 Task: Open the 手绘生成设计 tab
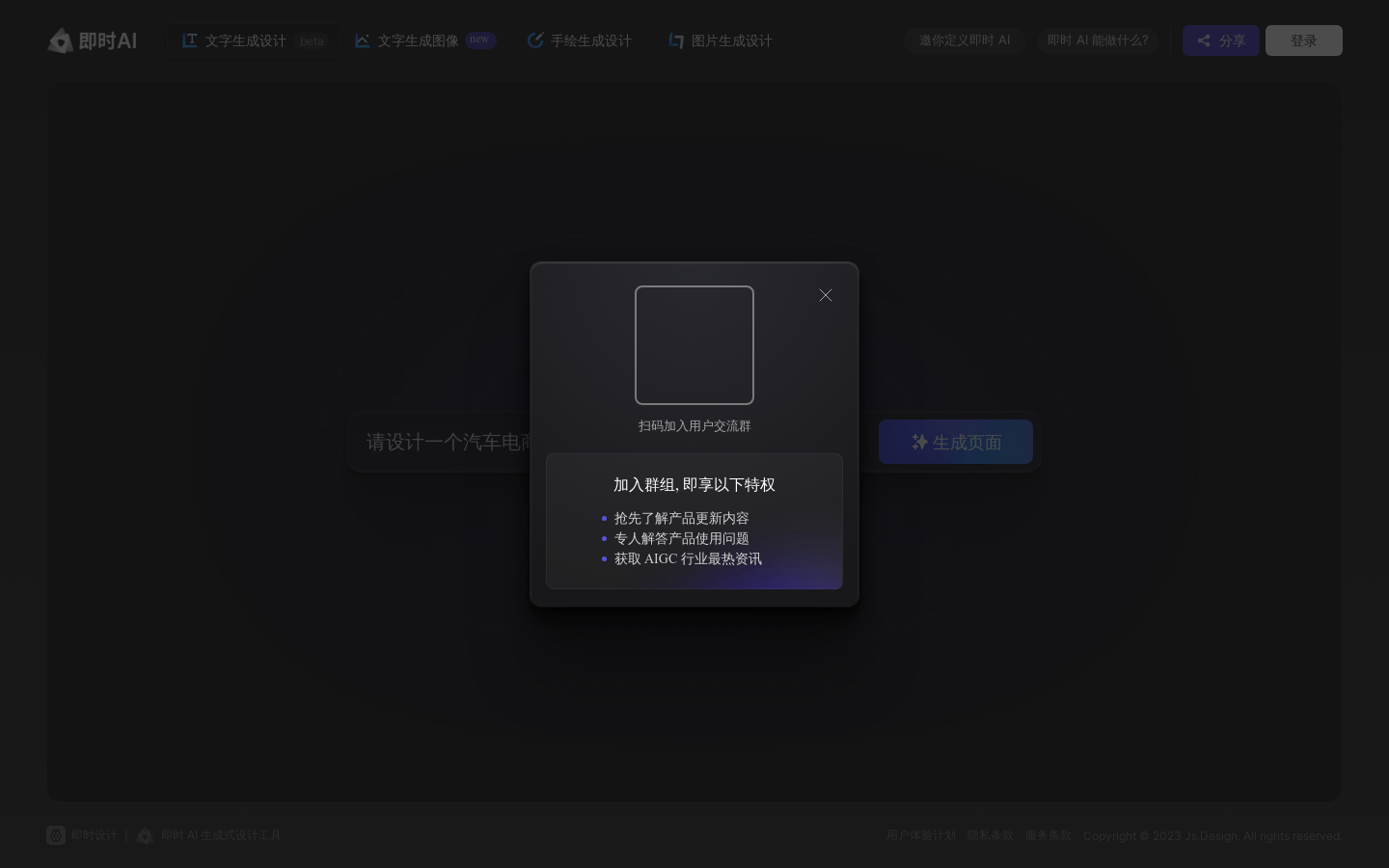coord(580,41)
